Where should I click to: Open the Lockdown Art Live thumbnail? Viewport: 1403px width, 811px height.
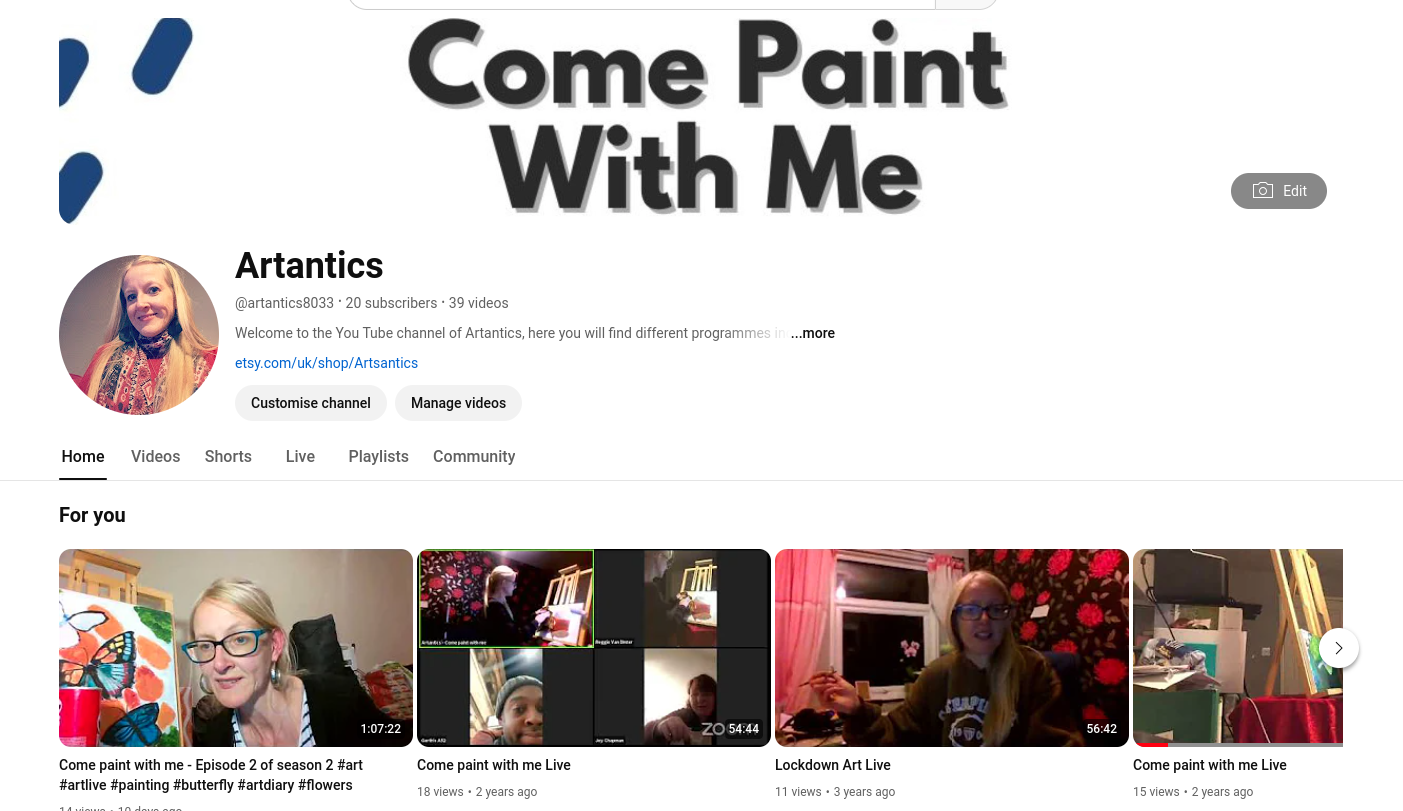pos(952,648)
